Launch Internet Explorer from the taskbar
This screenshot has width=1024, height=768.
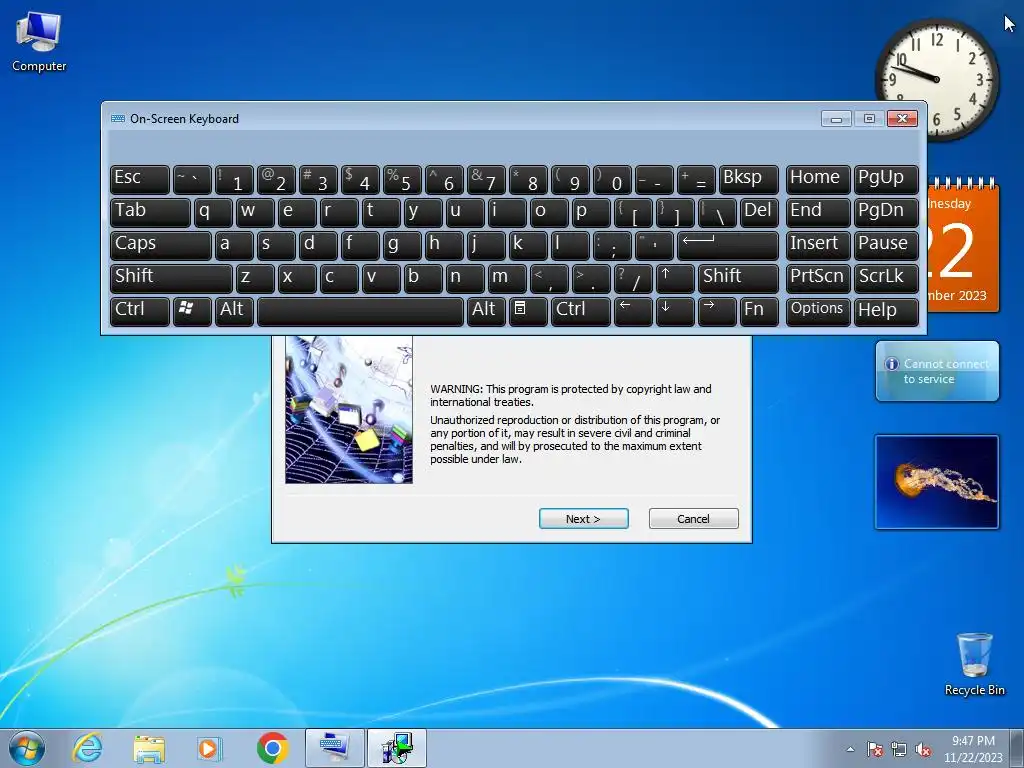88,748
